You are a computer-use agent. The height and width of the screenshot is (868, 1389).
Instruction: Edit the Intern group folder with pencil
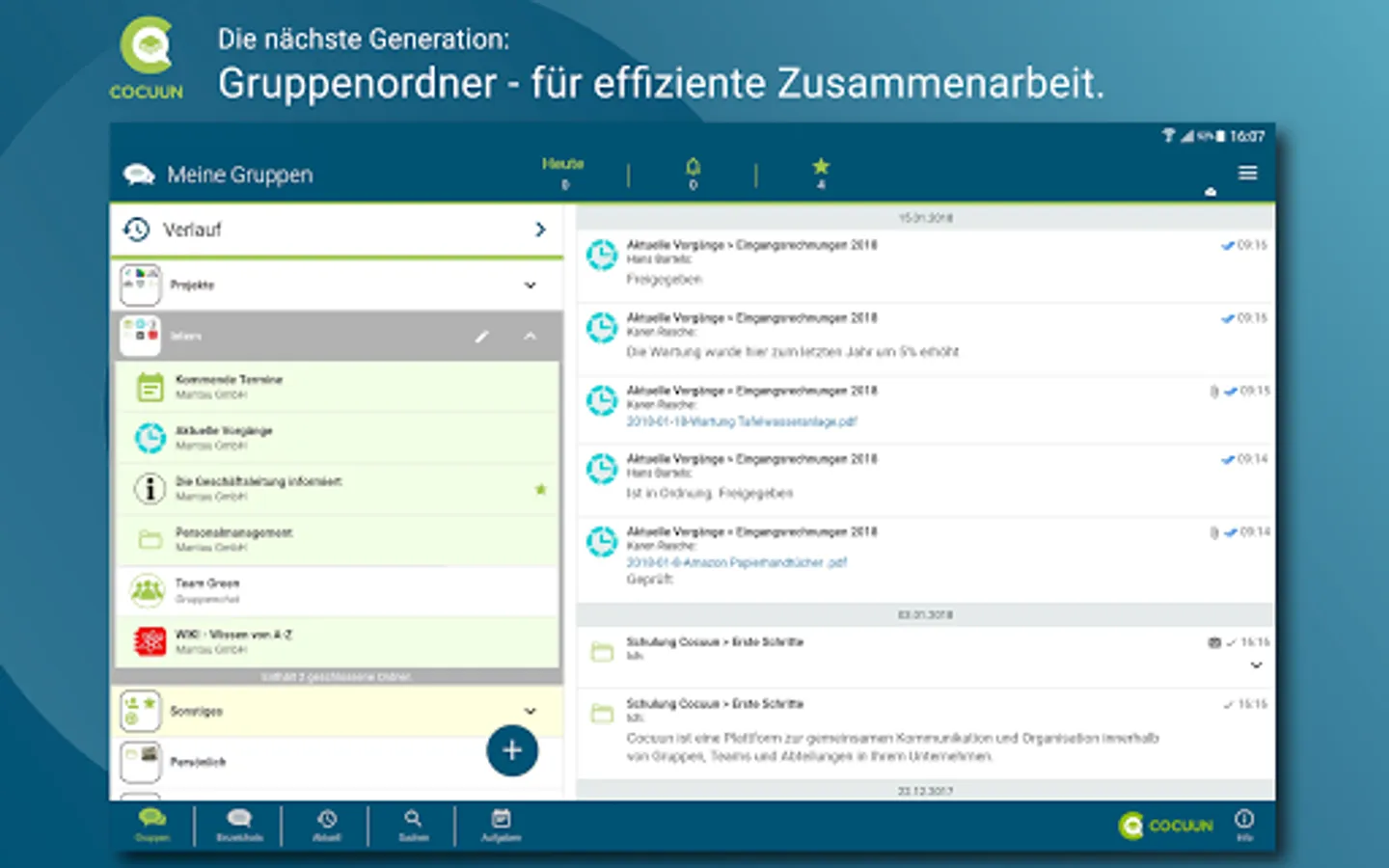click(x=482, y=337)
